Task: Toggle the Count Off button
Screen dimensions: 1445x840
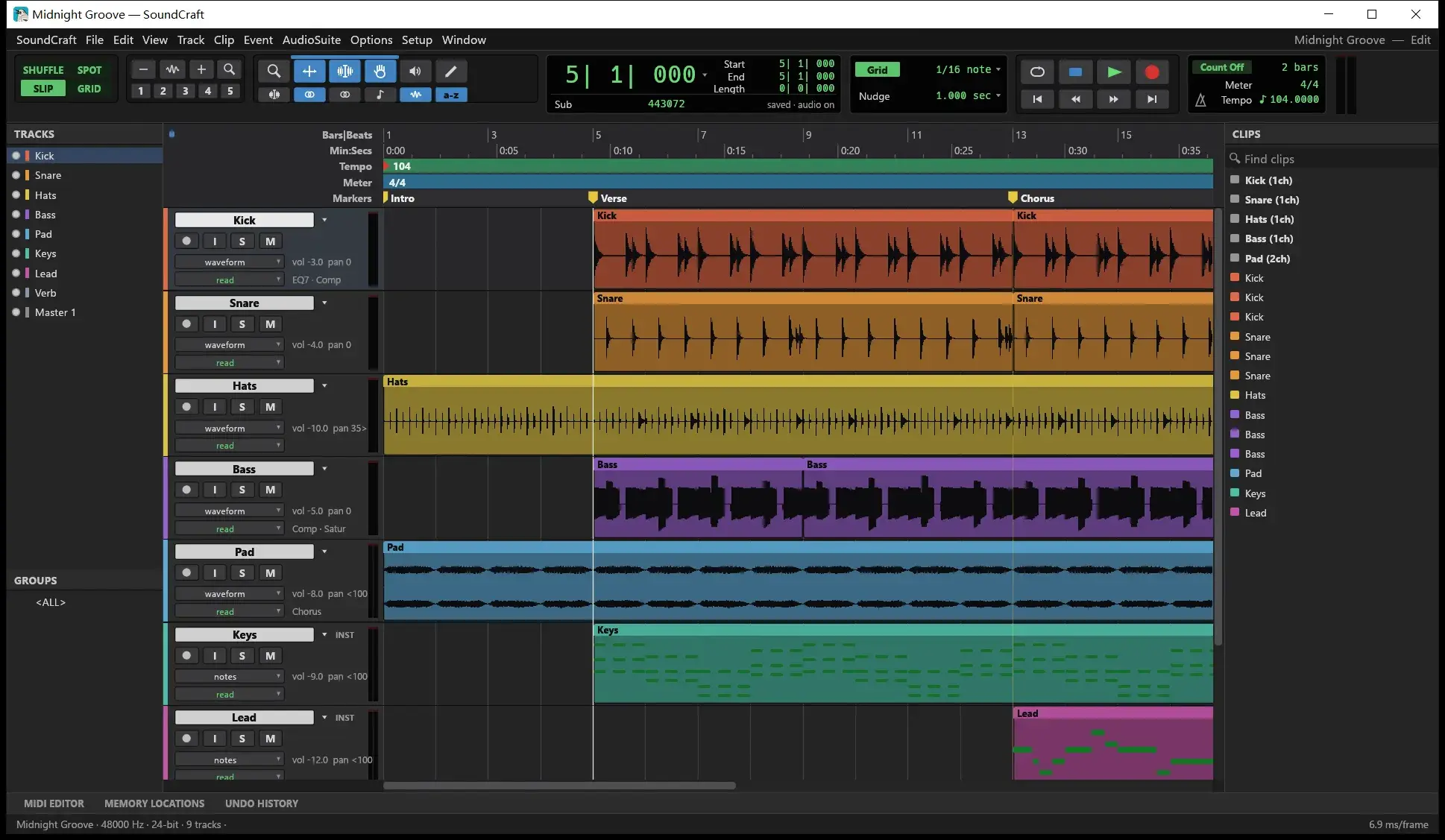Action: 1222,67
